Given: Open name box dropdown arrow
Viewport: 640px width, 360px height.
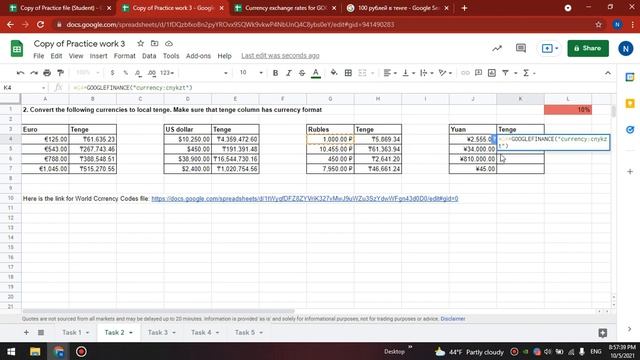Looking at the screenshot, I should point(43,88).
